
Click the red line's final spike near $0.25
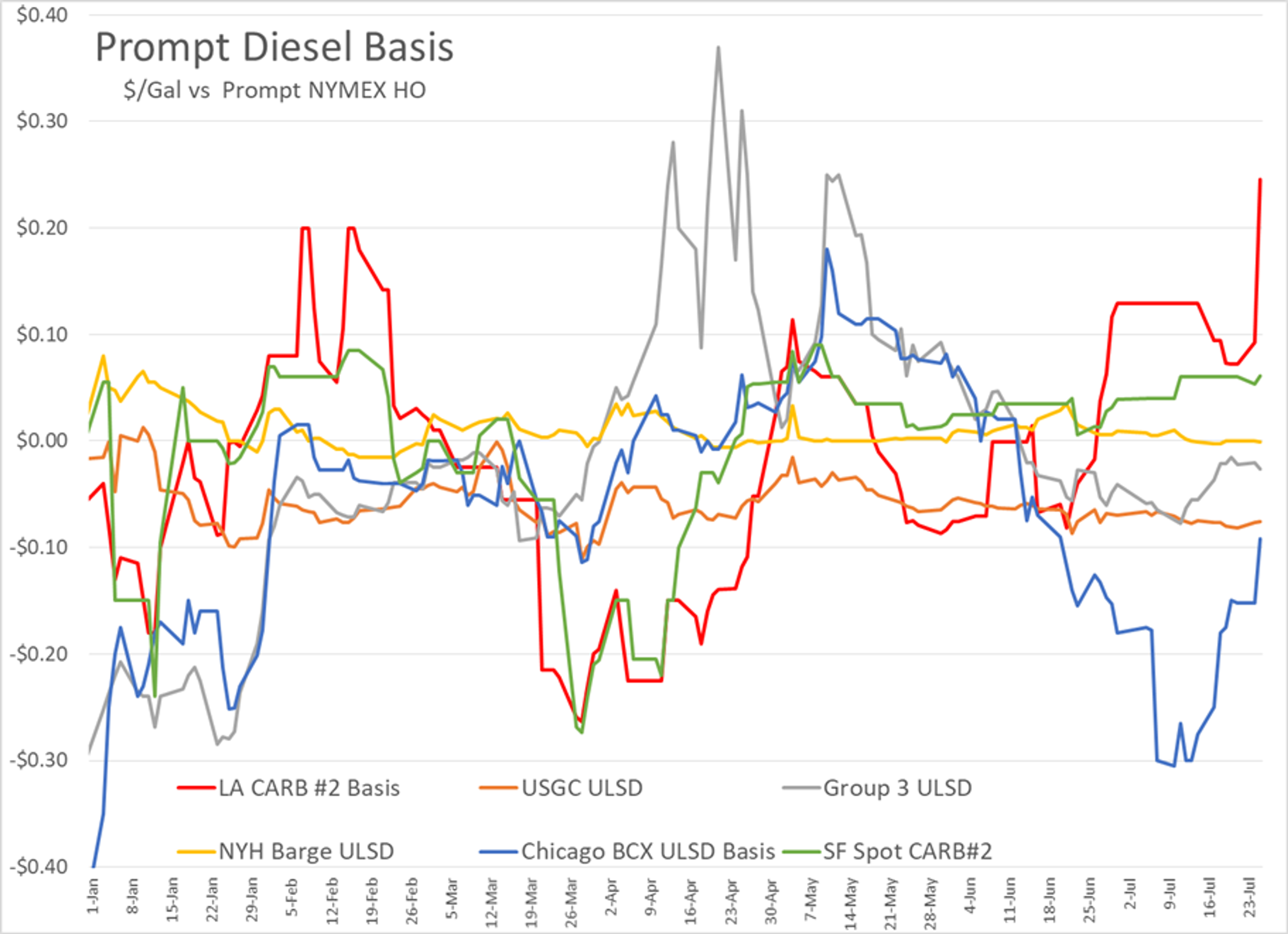click(1260, 179)
